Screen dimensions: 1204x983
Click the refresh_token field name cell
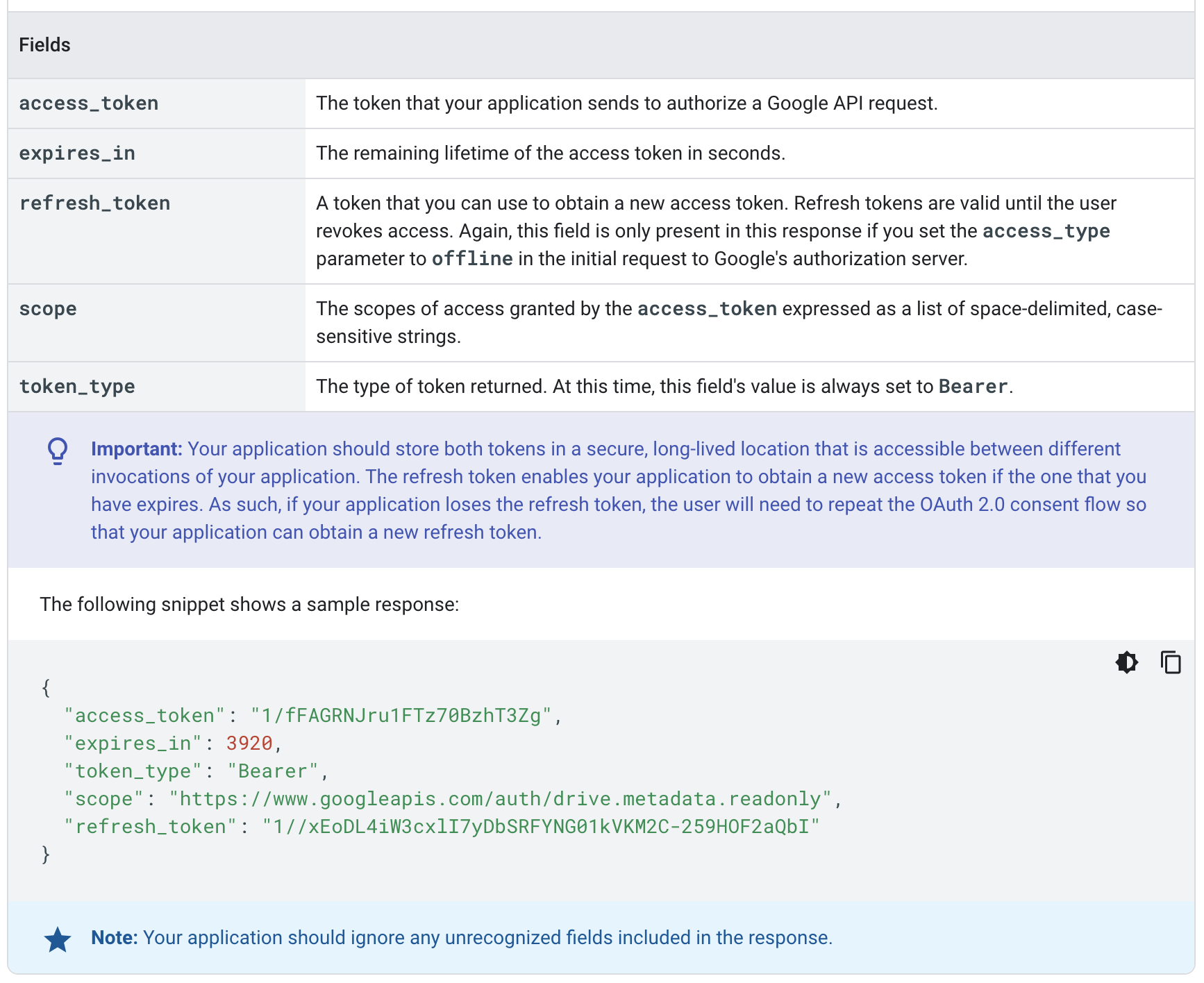point(157,231)
